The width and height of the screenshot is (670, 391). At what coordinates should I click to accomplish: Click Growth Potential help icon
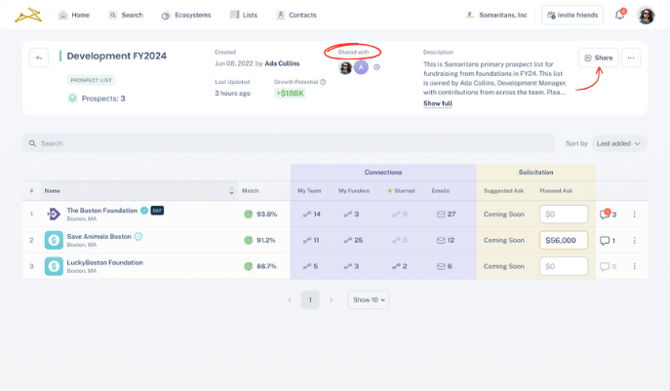323,82
